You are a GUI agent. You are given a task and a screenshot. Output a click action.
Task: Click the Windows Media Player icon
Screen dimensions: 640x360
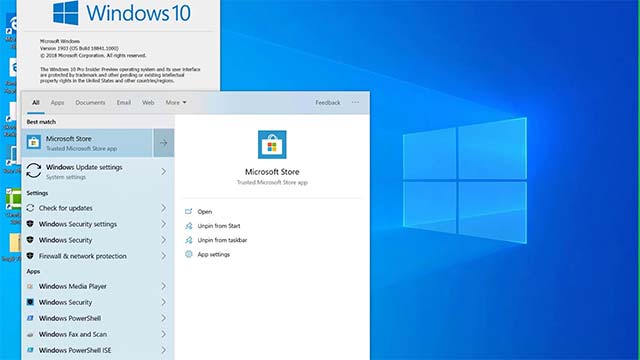pos(30,287)
